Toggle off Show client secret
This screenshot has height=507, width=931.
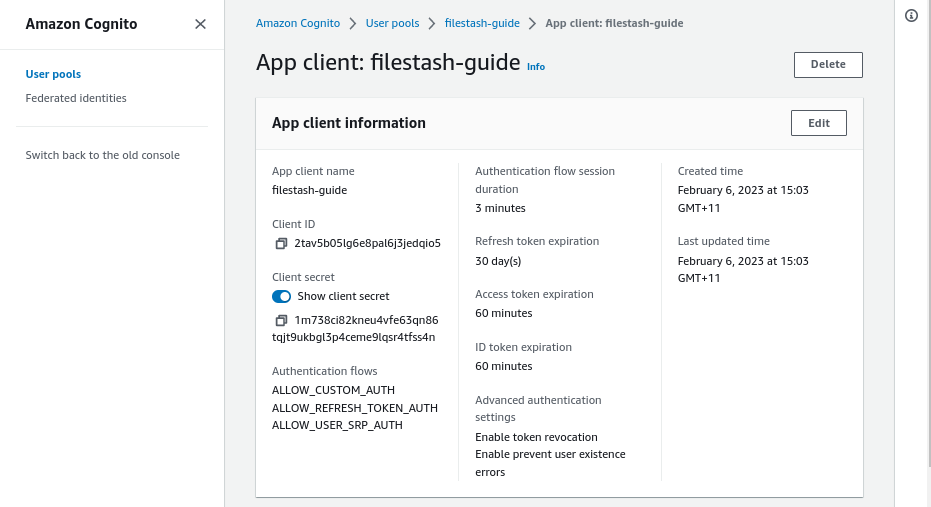click(x=281, y=296)
